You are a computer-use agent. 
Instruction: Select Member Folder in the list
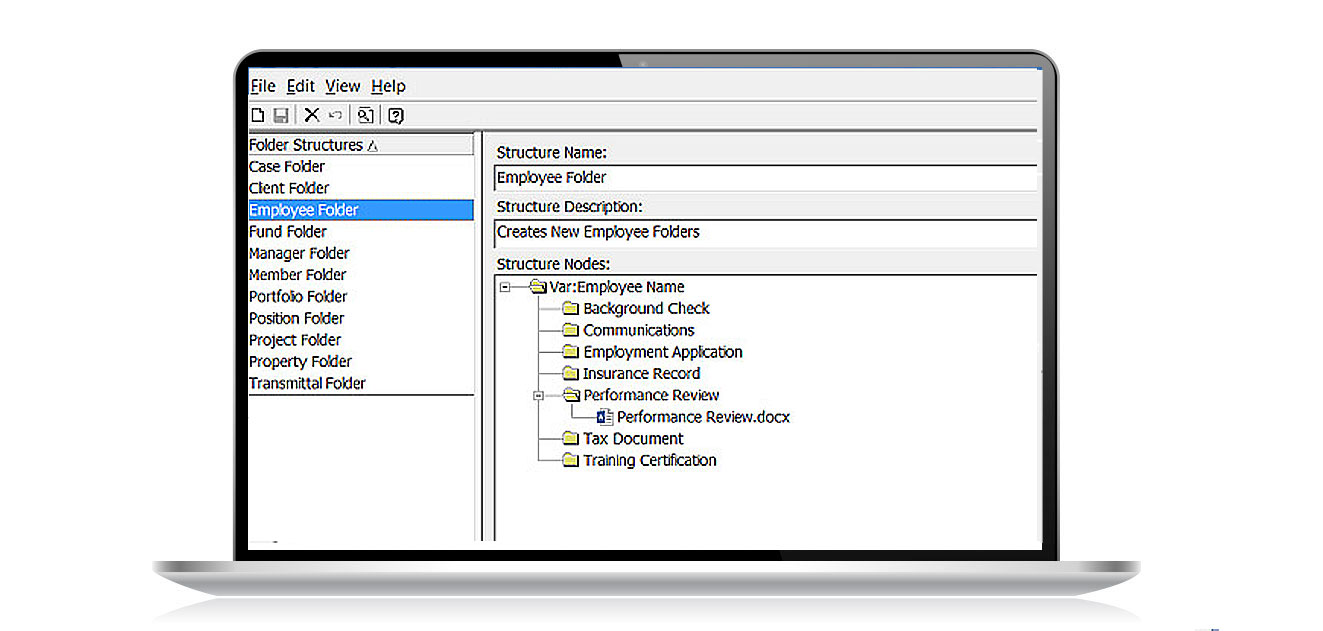point(298,275)
